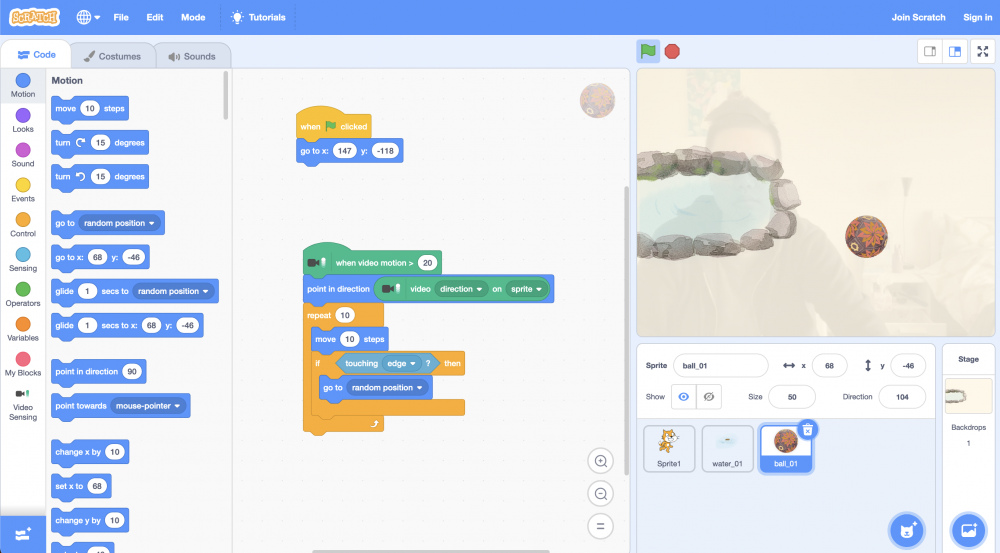Select the Variables block category
1000x553 pixels.
pos(23,329)
